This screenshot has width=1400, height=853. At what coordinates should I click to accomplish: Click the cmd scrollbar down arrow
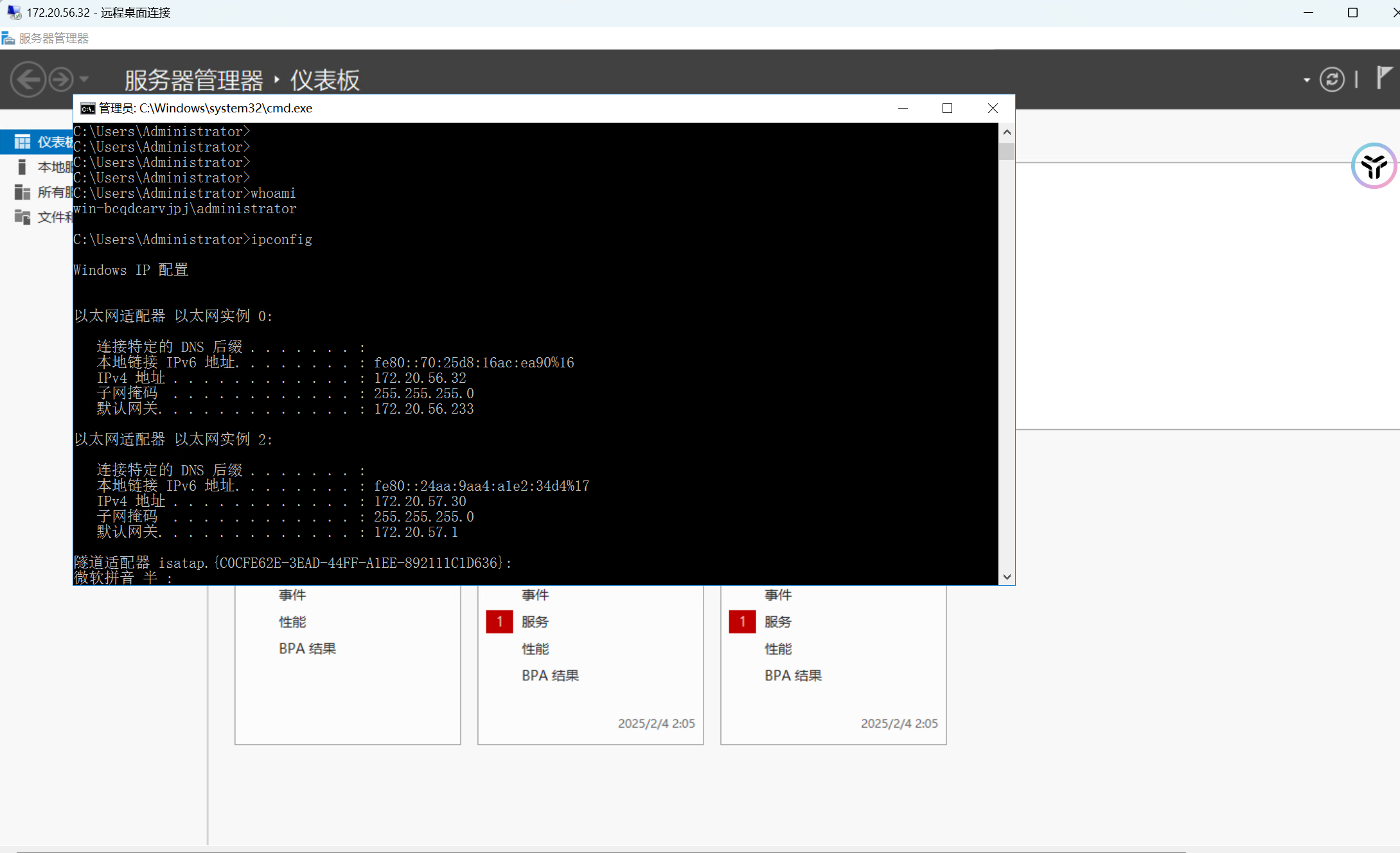pyautogui.click(x=1007, y=577)
